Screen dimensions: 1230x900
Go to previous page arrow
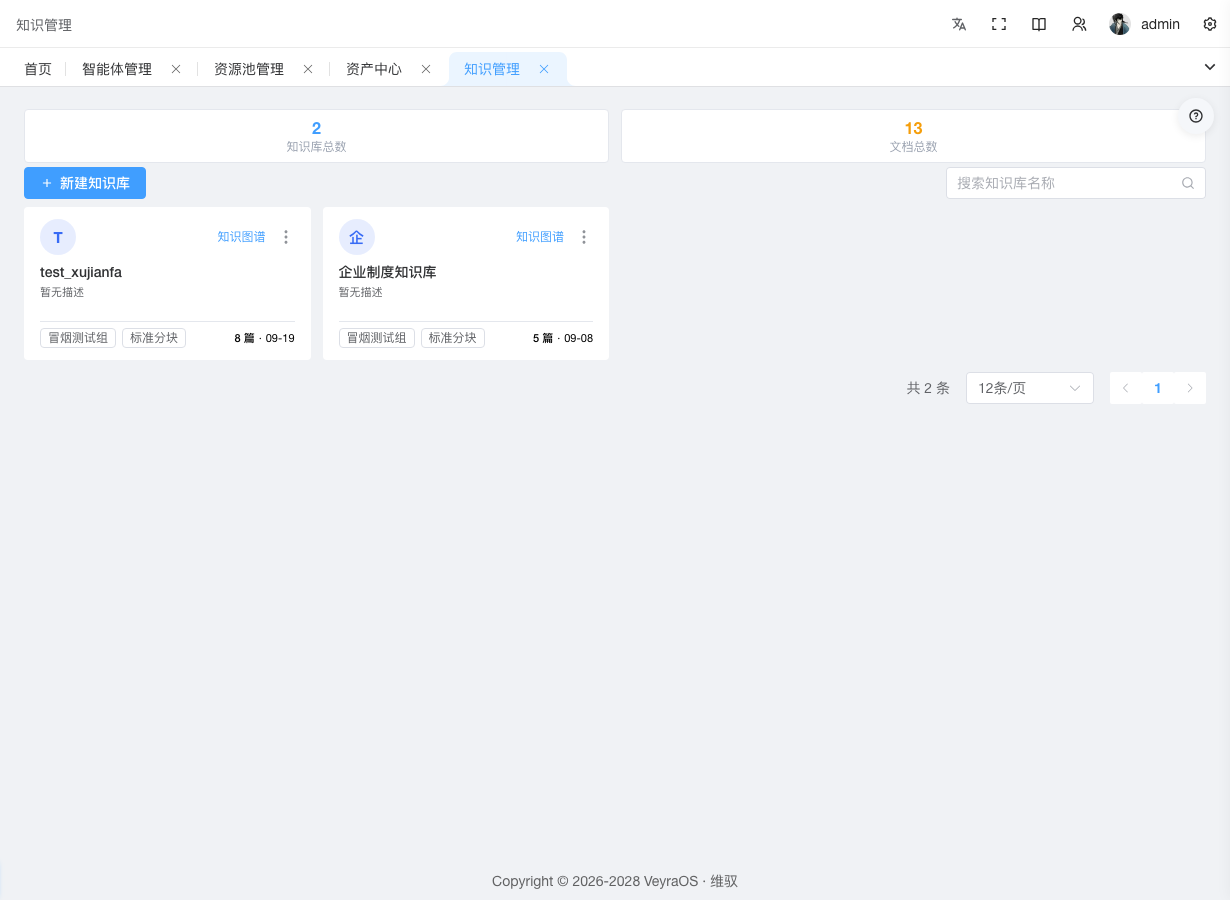coord(1126,388)
